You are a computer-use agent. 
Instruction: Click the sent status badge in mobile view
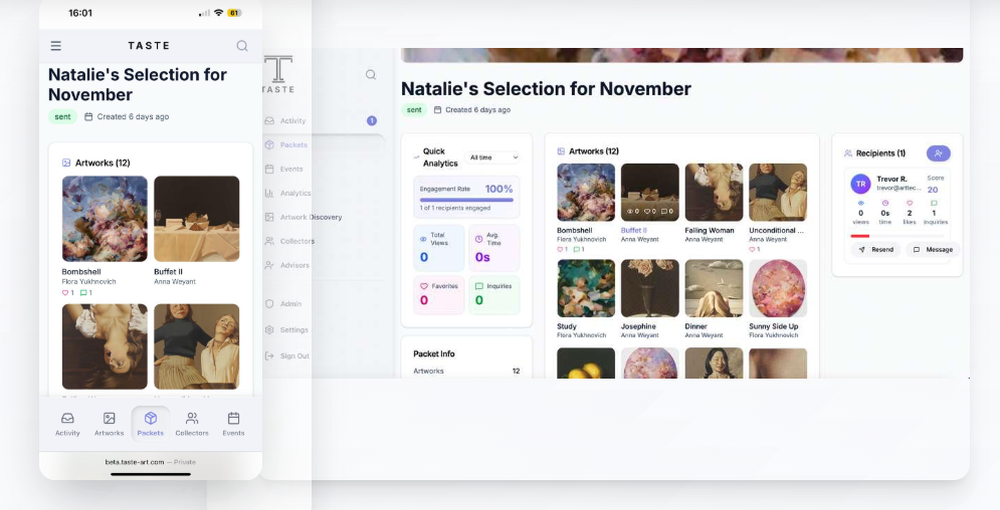(x=62, y=117)
